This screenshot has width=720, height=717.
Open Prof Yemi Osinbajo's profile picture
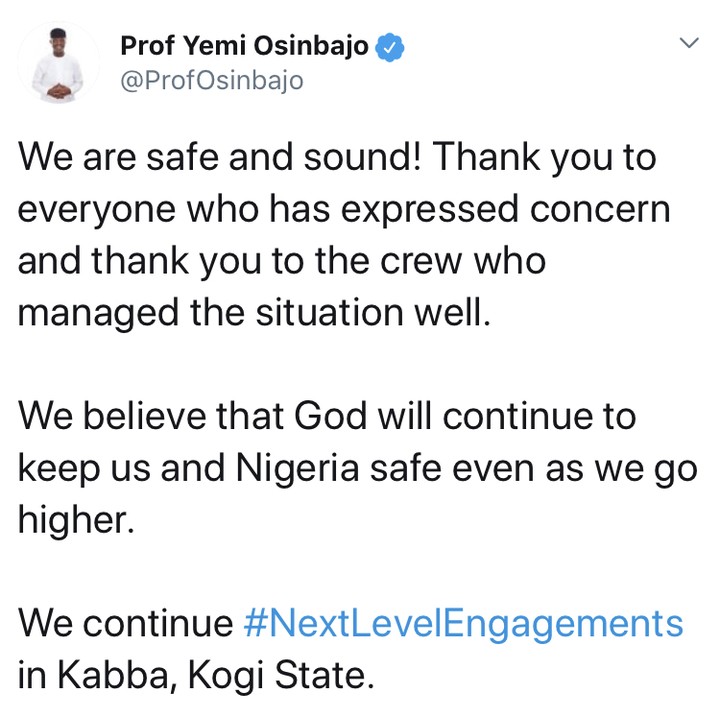tap(58, 62)
